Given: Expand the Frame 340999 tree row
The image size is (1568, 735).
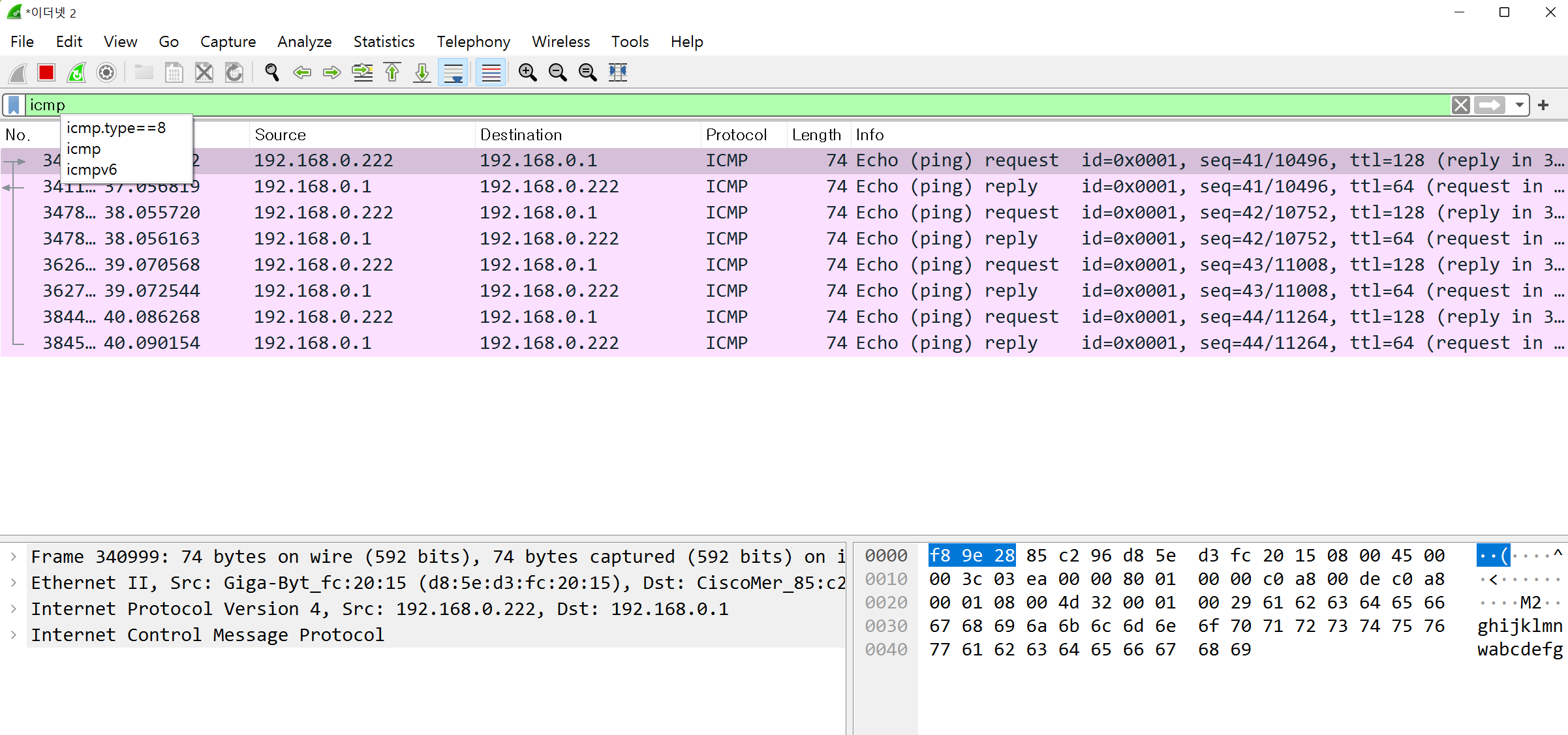Looking at the screenshot, I should (14, 557).
